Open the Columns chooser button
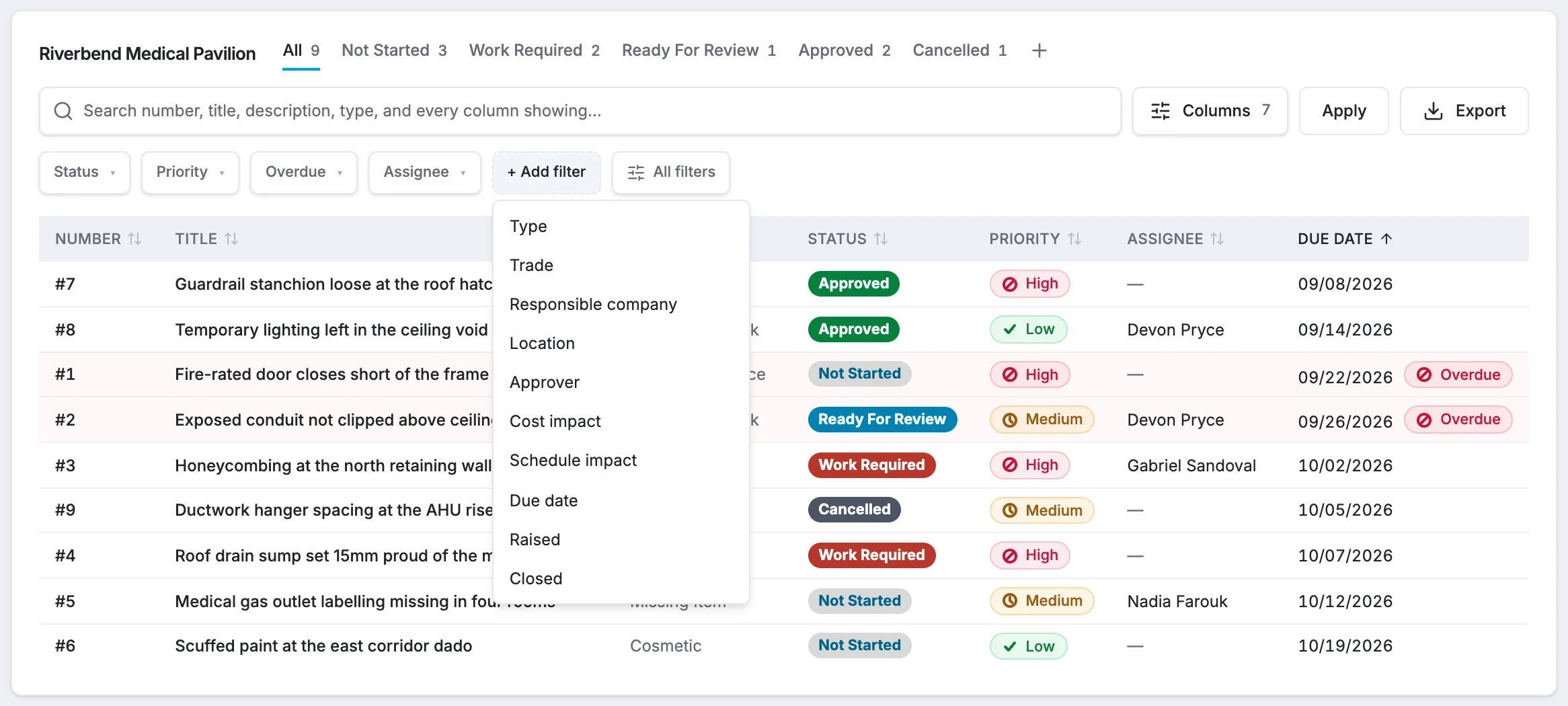The height and width of the screenshot is (706, 1568). click(1210, 111)
